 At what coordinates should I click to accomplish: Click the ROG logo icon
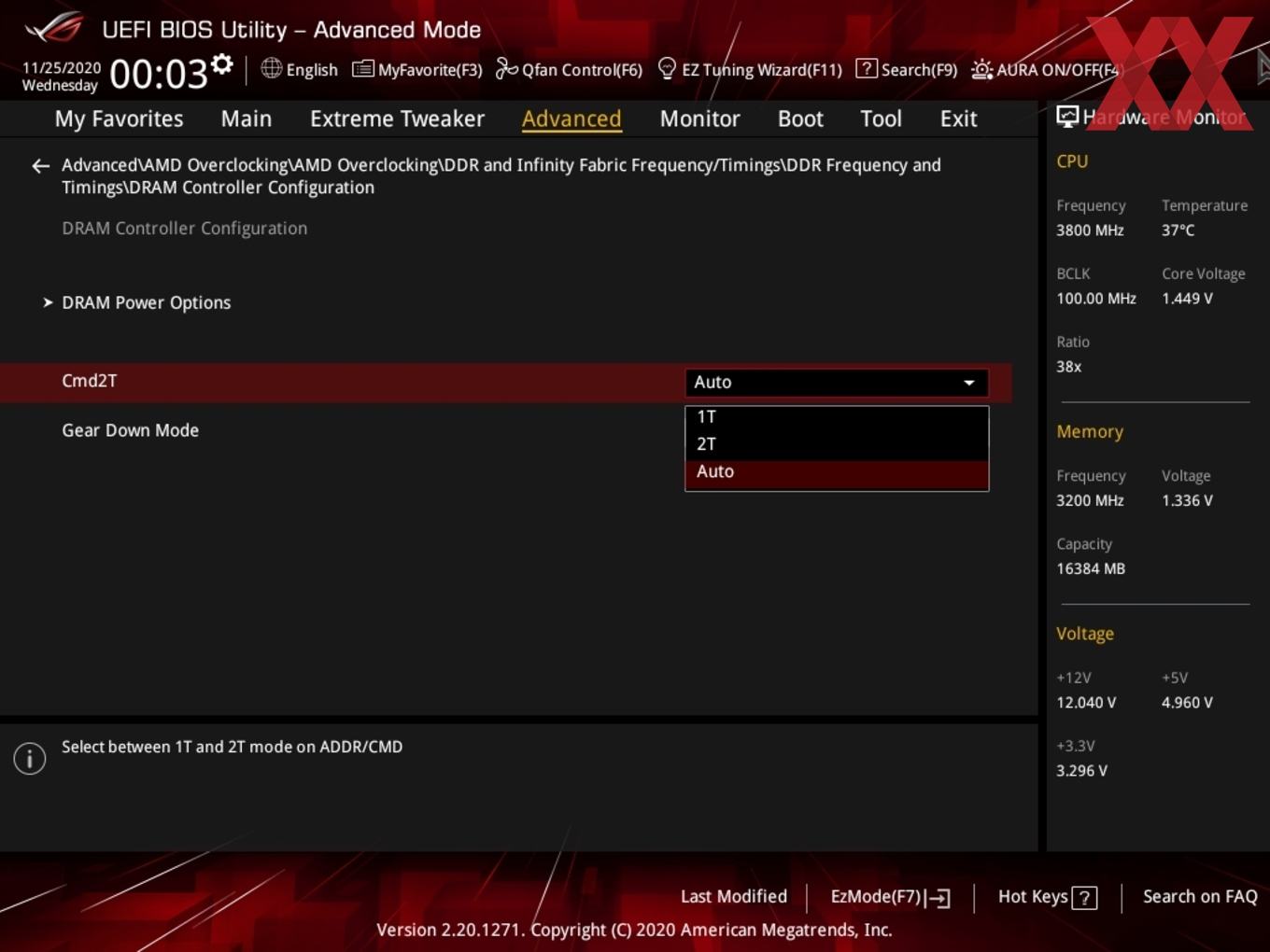tap(53, 28)
